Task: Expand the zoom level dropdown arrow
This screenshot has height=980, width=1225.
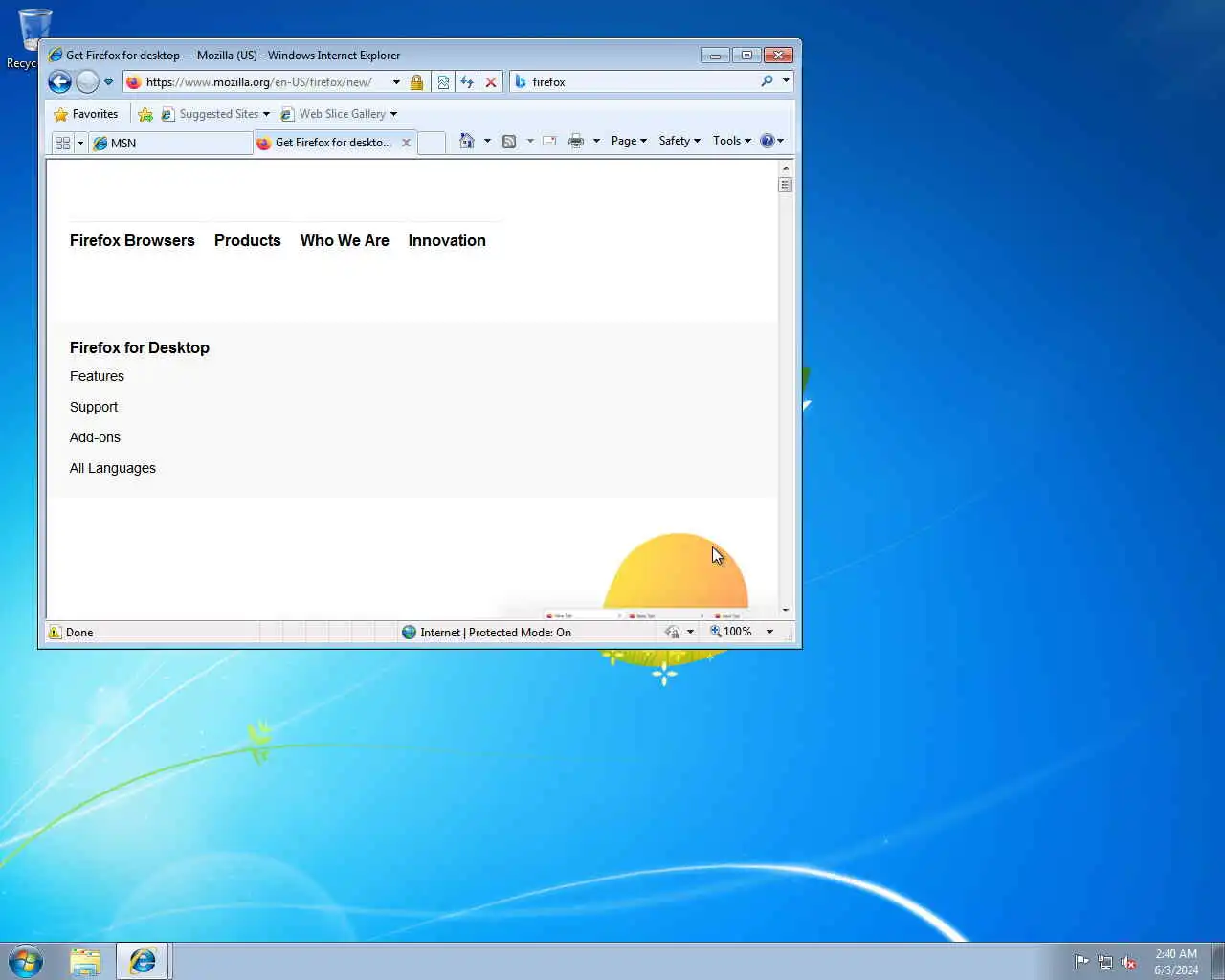Action: [x=769, y=632]
